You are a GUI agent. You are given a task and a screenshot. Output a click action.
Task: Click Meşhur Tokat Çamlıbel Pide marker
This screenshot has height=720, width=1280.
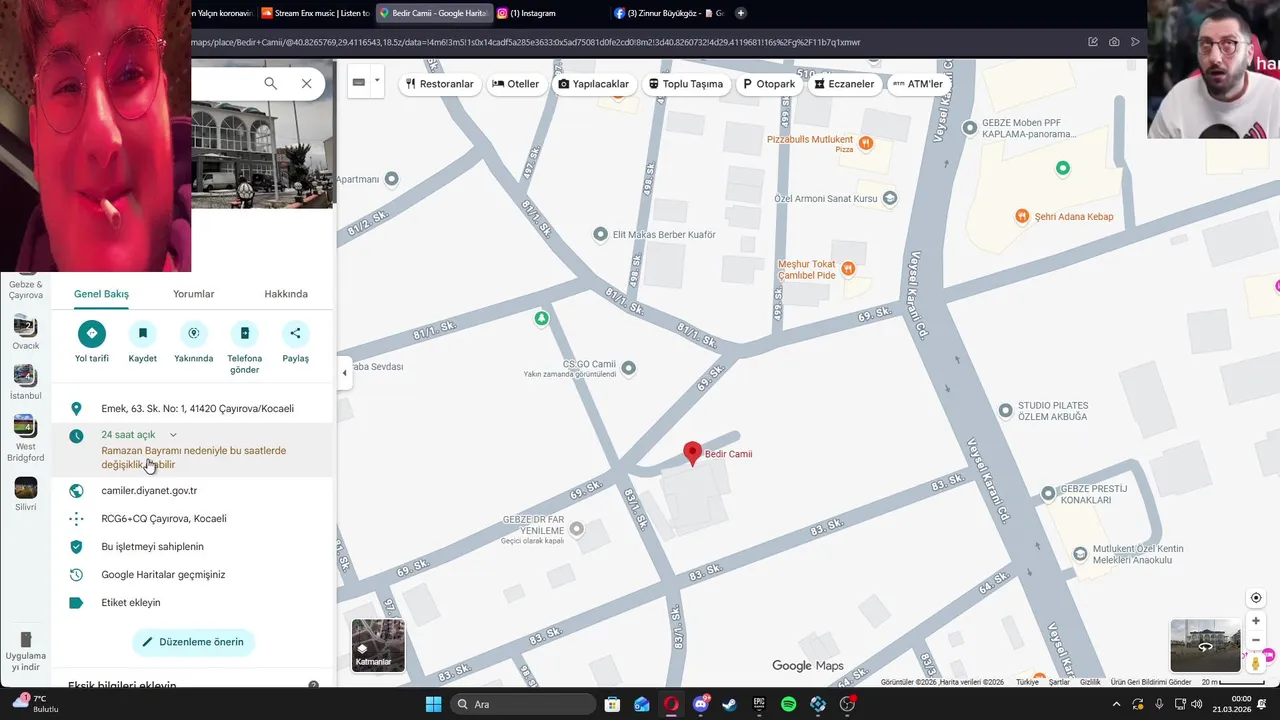[x=848, y=268]
